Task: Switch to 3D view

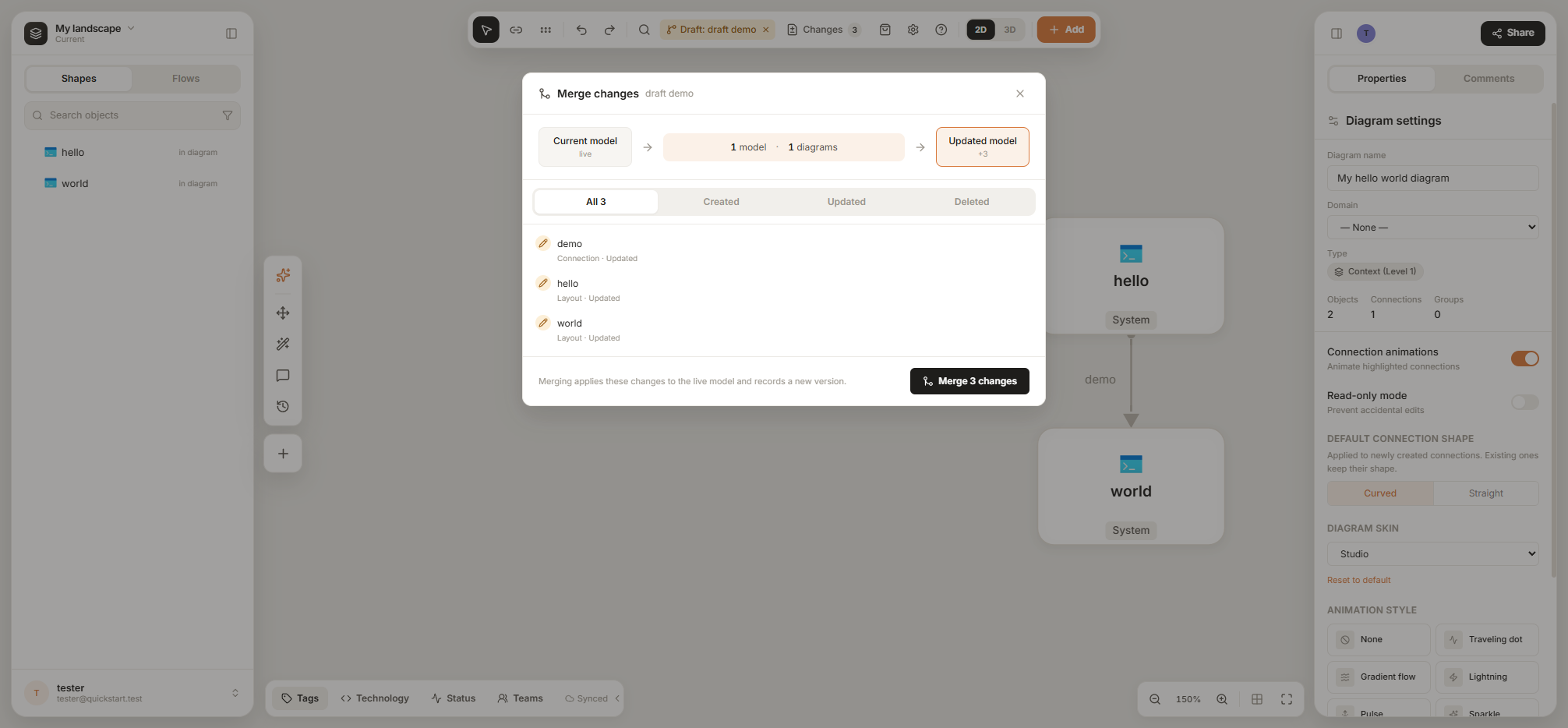Action: point(1010,30)
